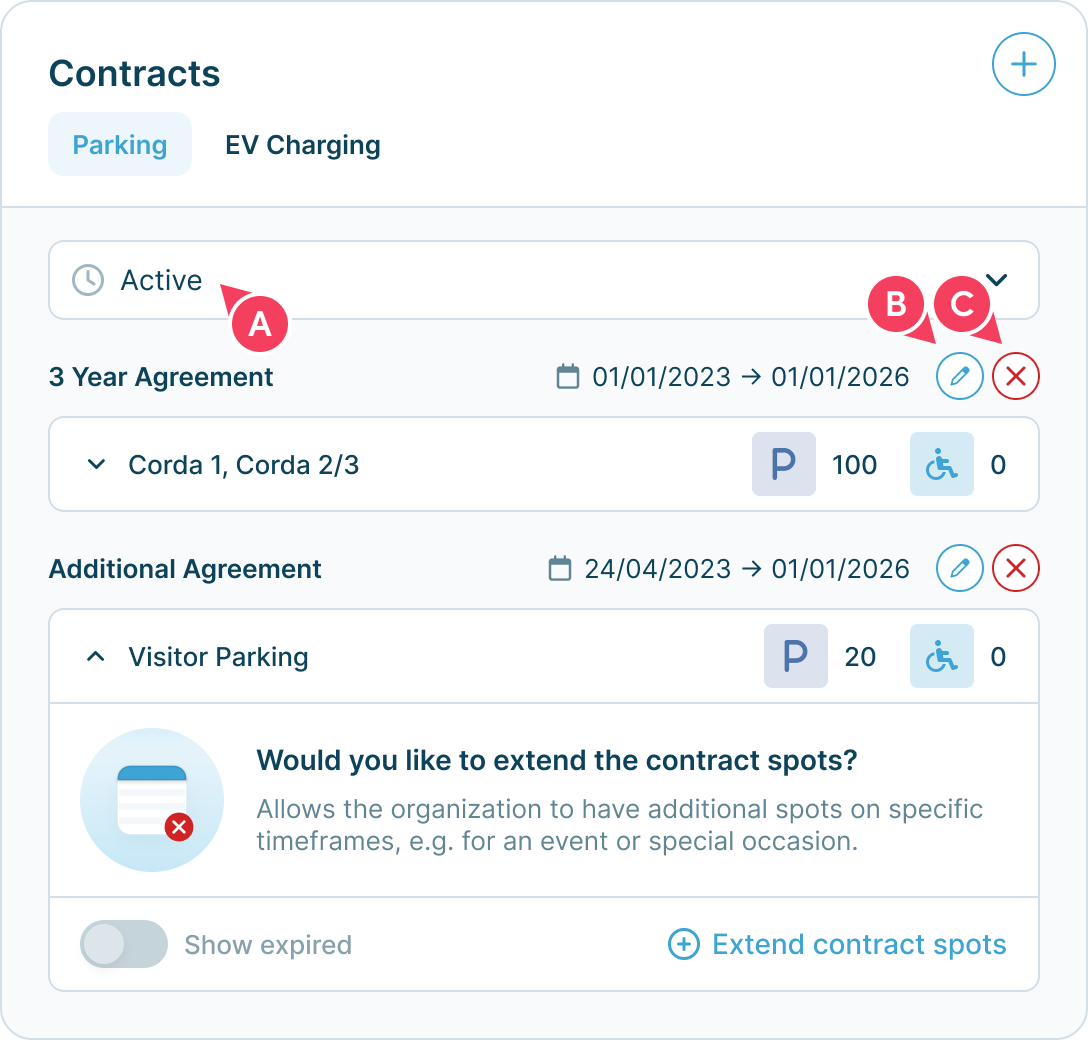Select the Parking tab
1088x1040 pixels.
(119, 144)
